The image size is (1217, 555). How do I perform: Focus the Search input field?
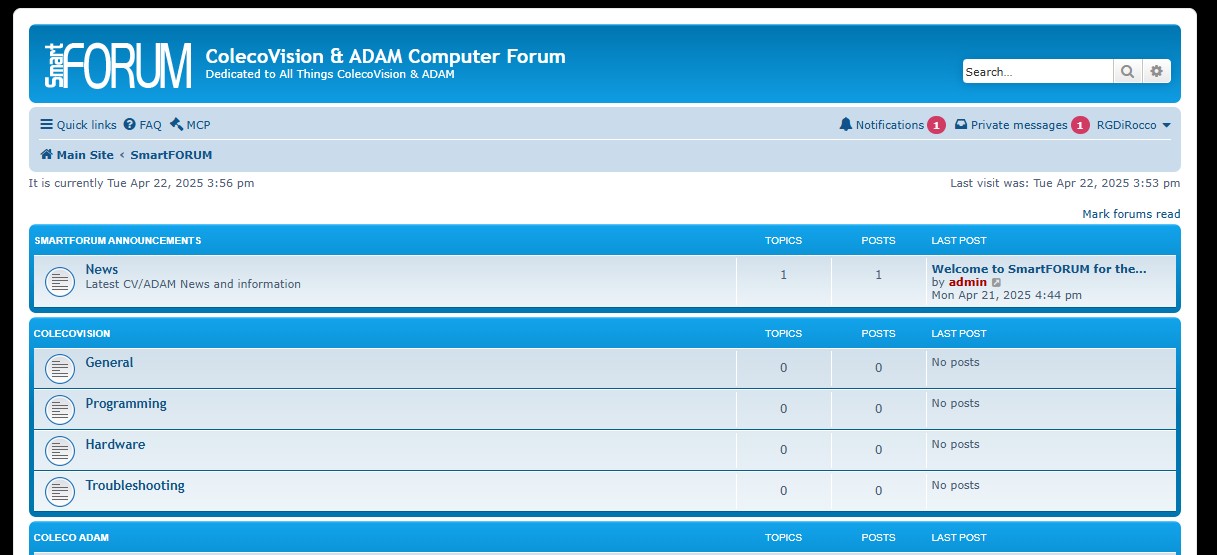pos(1038,71)
